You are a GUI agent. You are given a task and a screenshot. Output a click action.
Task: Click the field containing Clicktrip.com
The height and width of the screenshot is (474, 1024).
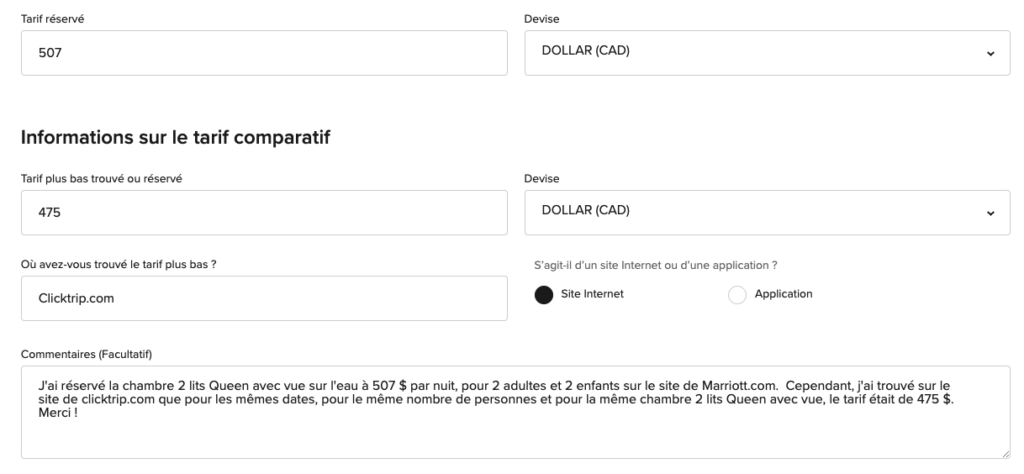coord(264,299)
